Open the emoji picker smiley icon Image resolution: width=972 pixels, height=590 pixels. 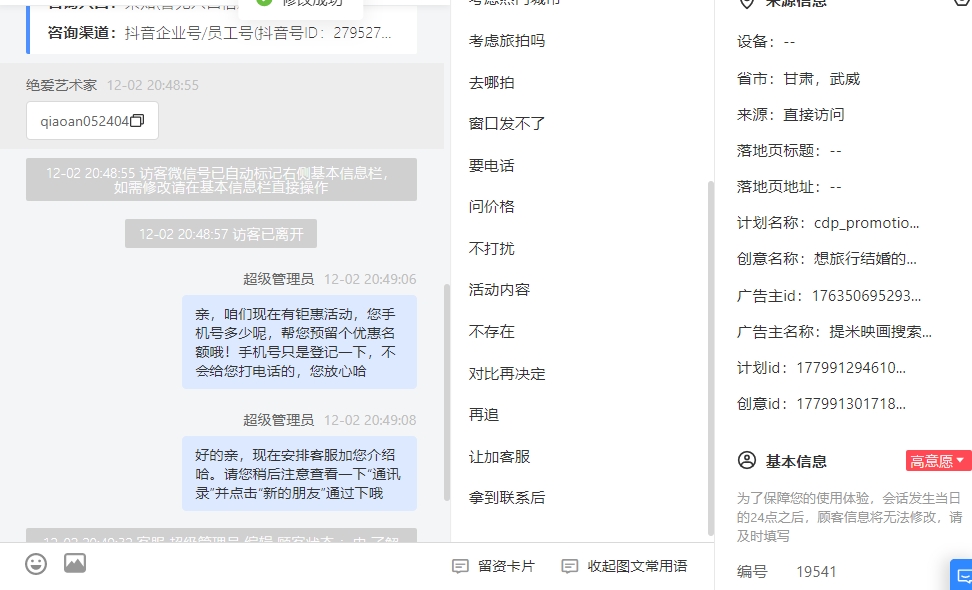(36, 564)
